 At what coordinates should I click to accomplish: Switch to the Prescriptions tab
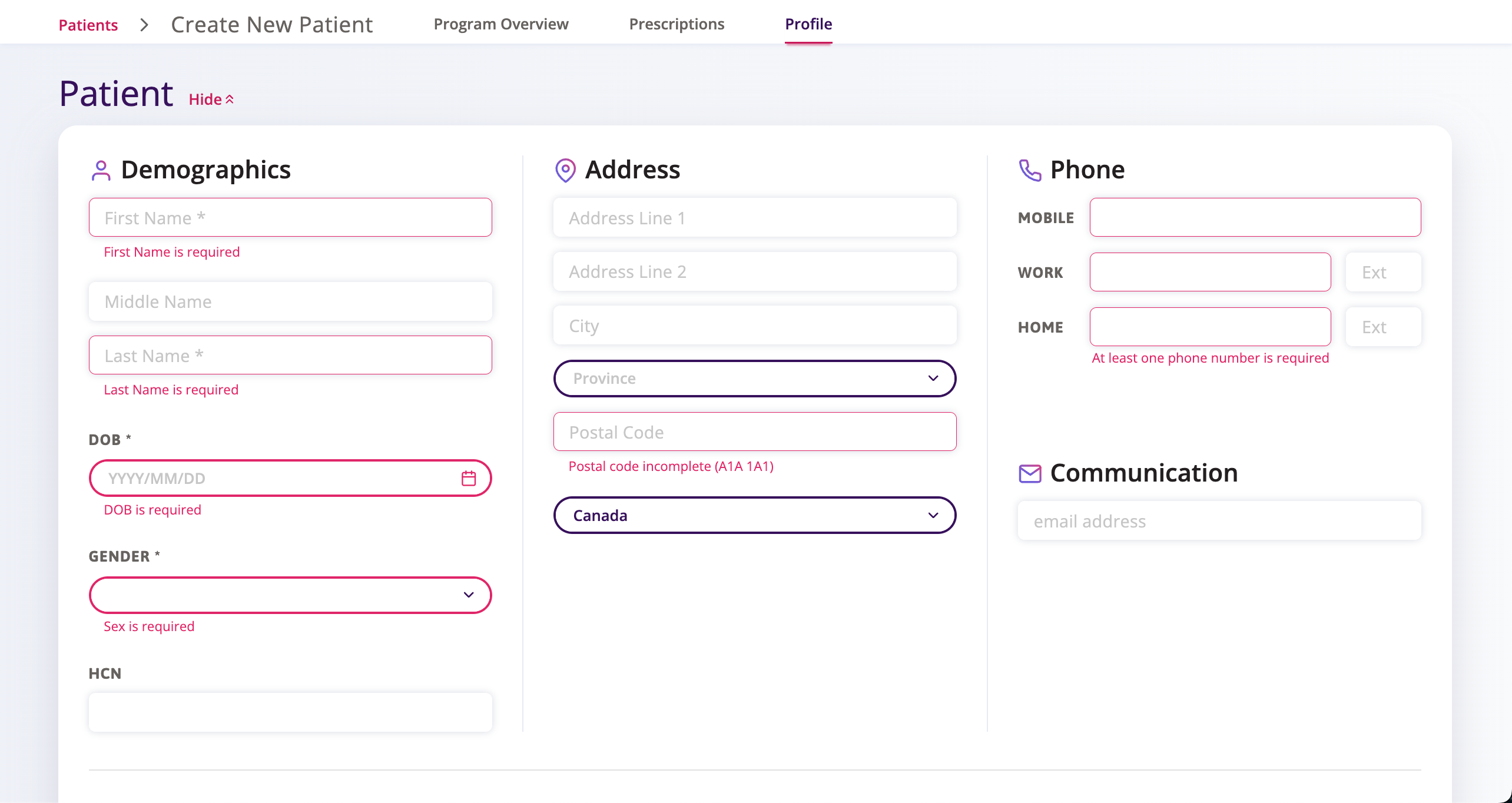pos(677,24)
